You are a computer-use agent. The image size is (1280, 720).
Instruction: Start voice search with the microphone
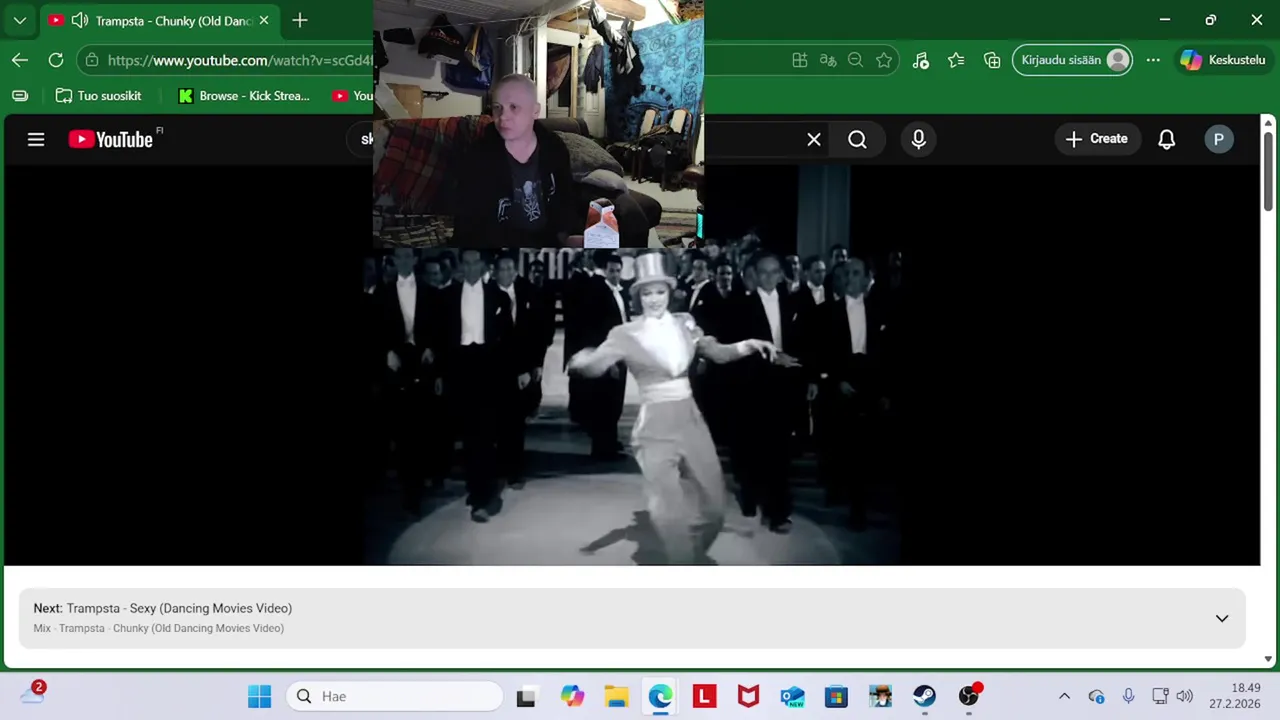(919, 140)
